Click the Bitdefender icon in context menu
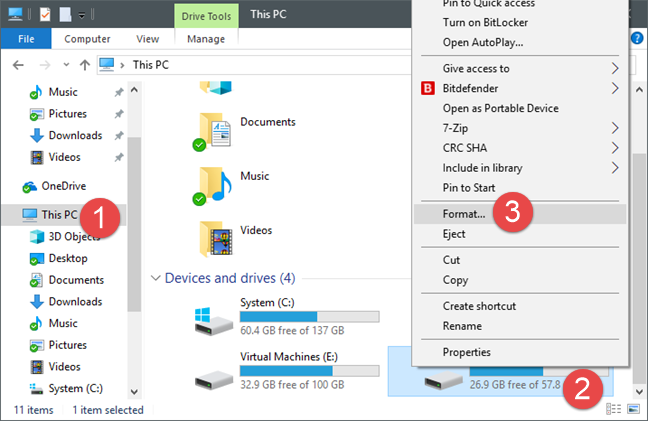 [426, 88]
